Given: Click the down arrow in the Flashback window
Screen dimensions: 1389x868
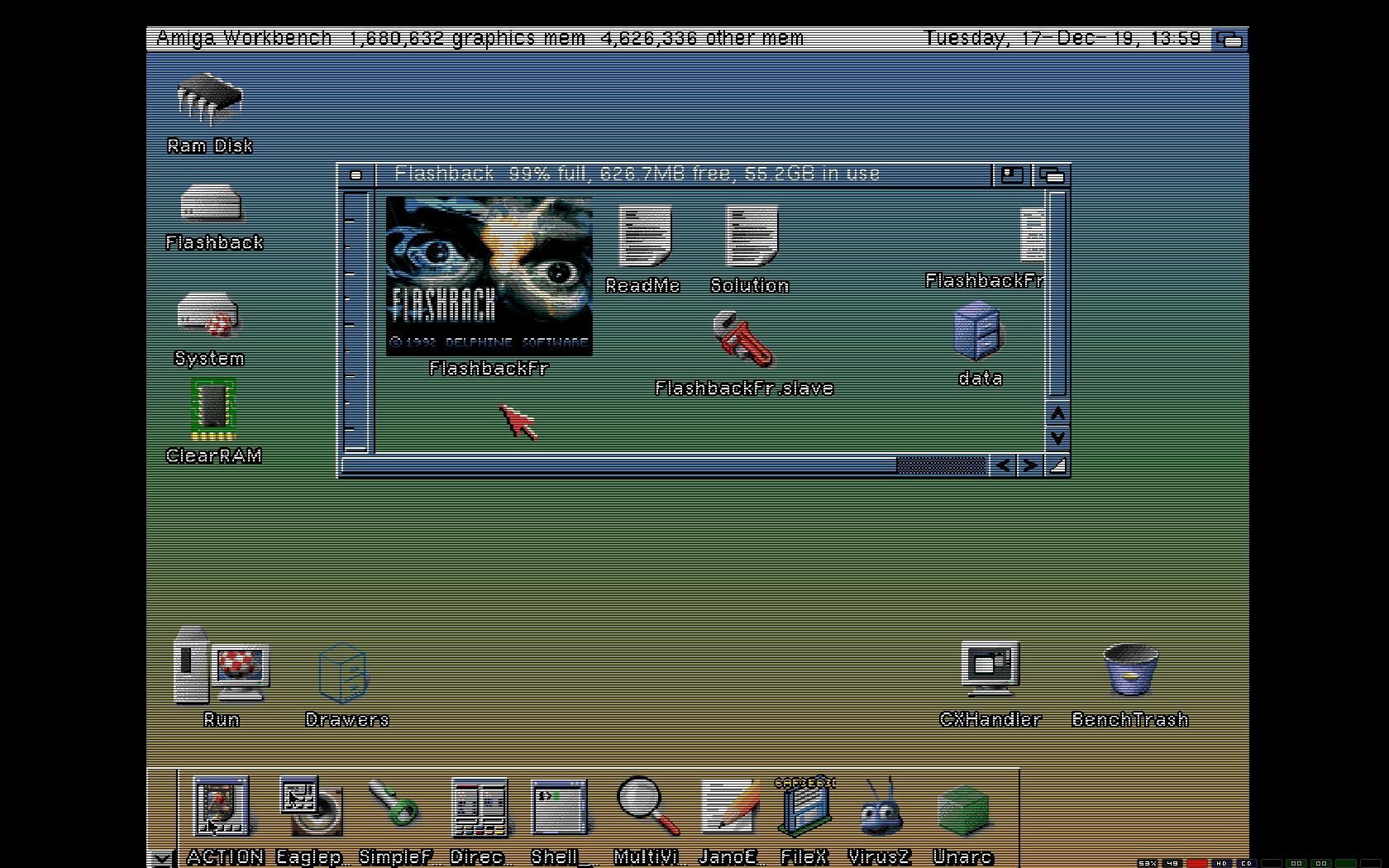Looking at the screenshot, I should tap(1057, 437).
